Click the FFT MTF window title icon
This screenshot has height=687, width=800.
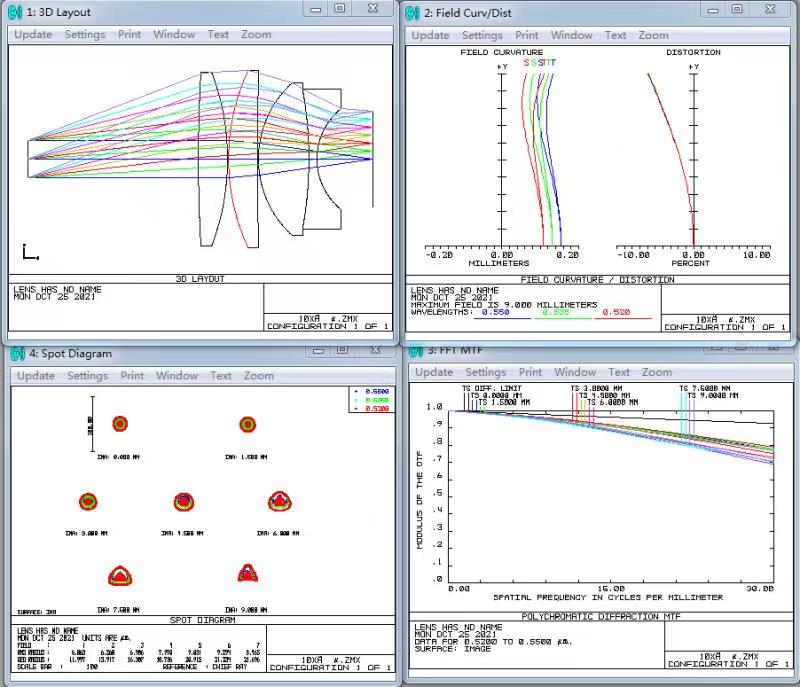pos(416,349)
